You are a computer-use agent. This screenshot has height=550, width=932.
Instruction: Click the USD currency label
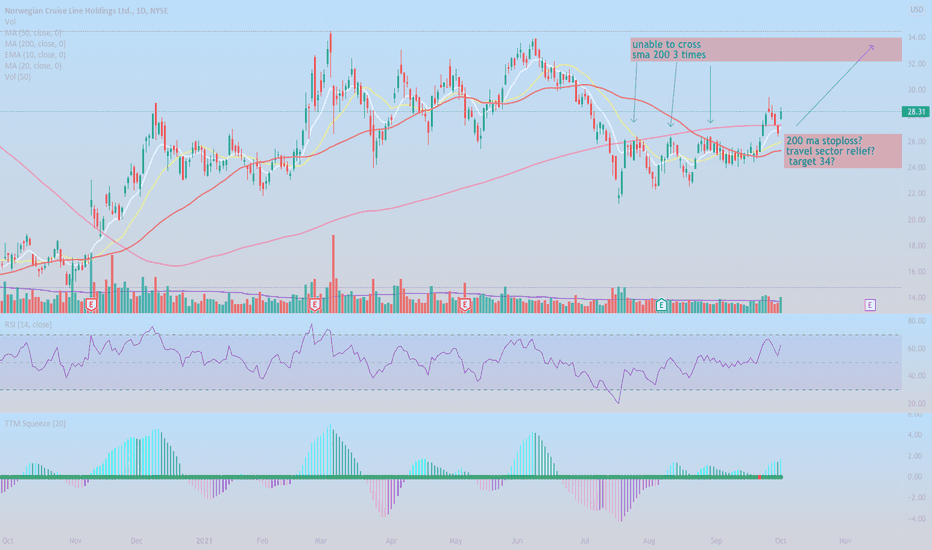pos(917,10)
